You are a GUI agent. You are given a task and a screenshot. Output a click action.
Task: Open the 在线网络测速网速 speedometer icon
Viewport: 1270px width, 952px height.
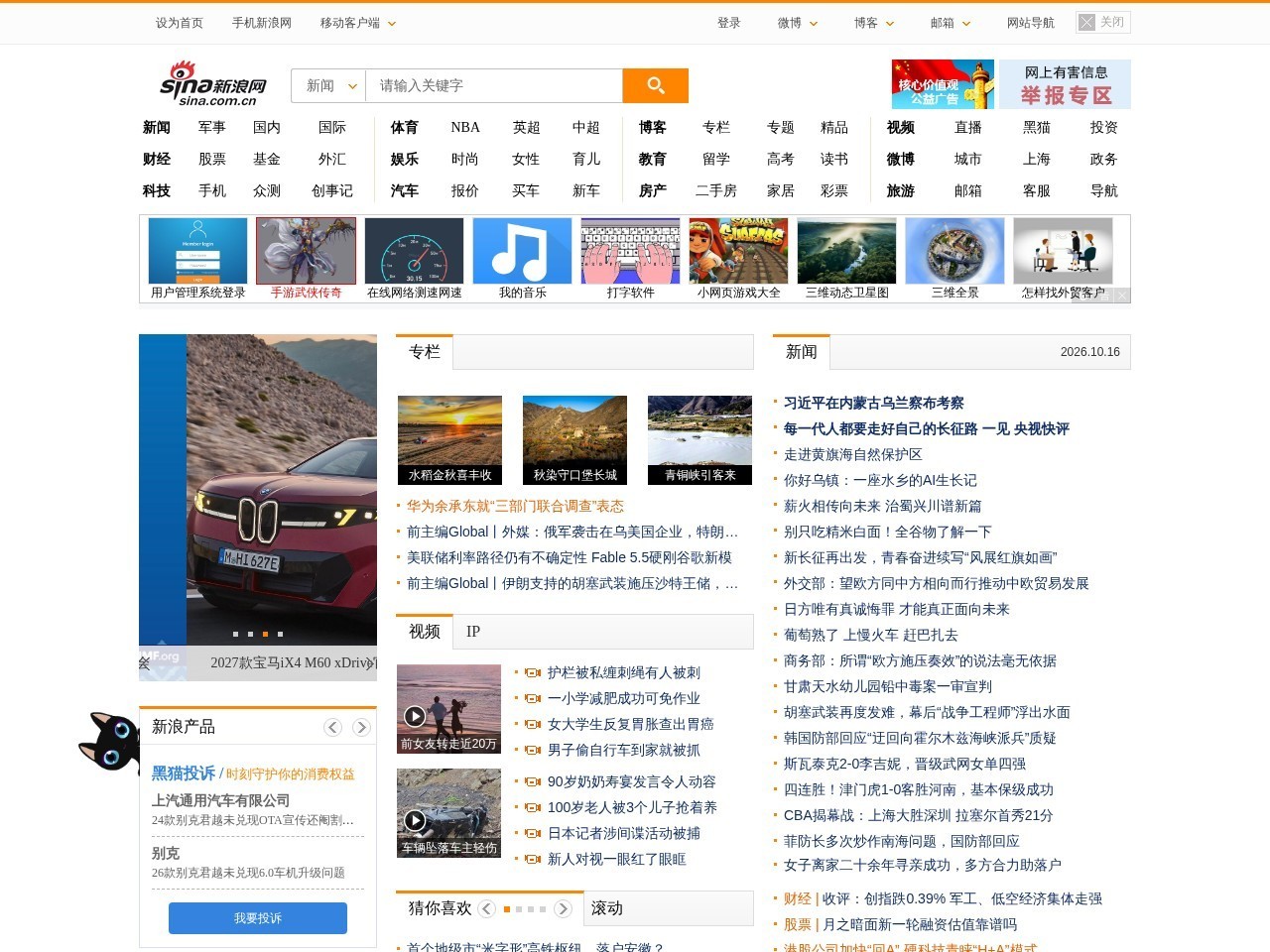[x=414, y=251]
